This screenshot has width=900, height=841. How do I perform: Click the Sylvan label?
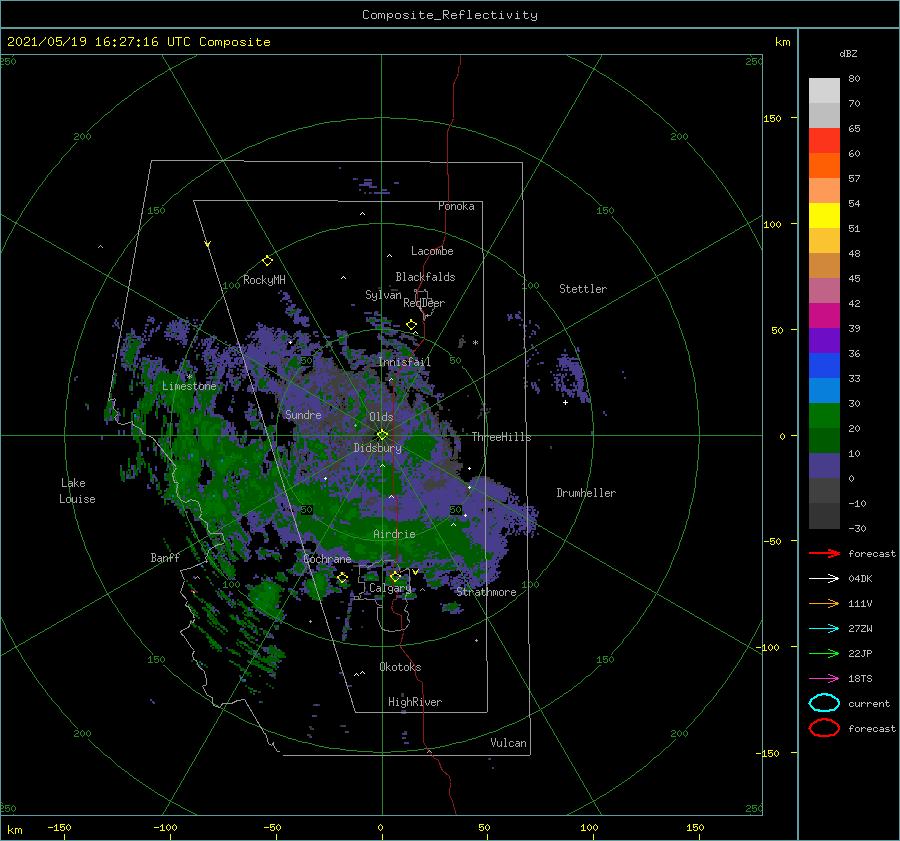point(383,295)
